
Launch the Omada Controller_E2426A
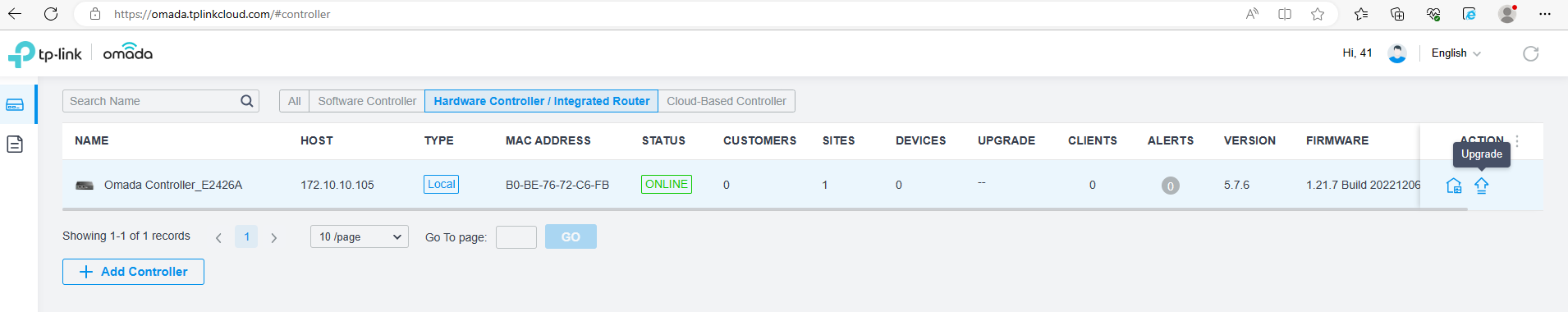pos(1454,186)
